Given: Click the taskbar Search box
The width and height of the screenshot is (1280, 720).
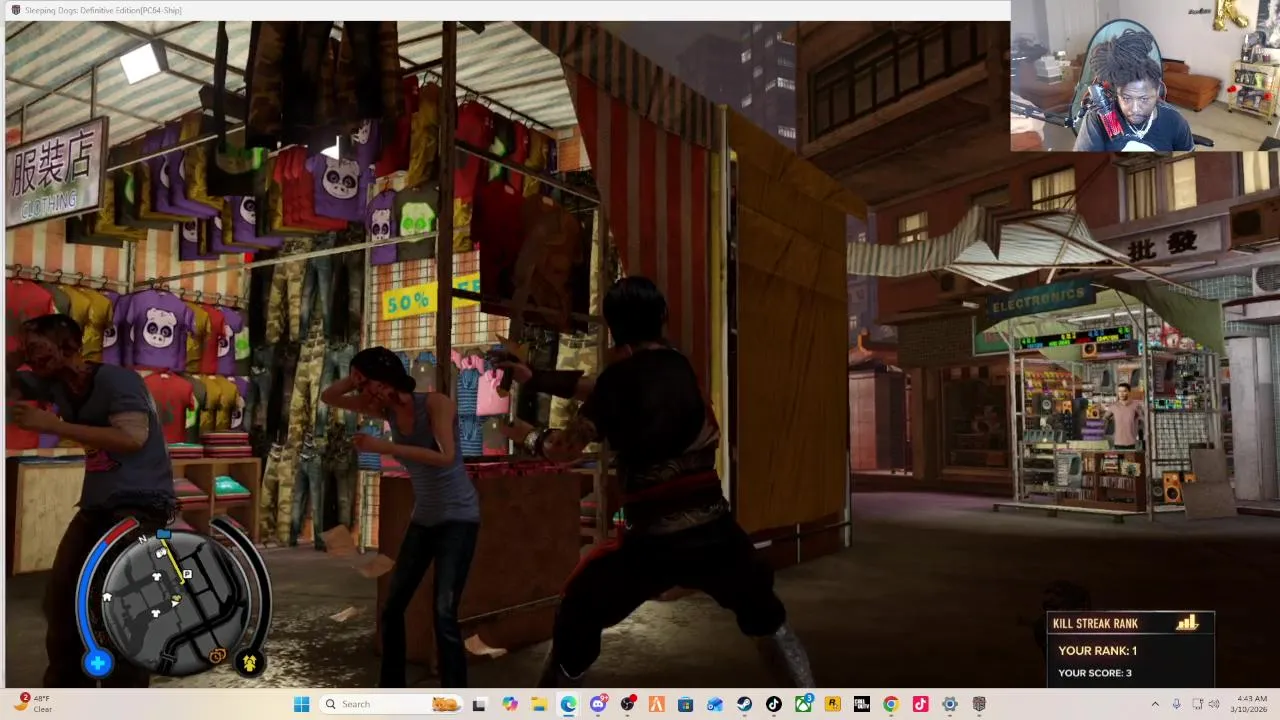Looking at the screenshot, I should coord(391,704).
